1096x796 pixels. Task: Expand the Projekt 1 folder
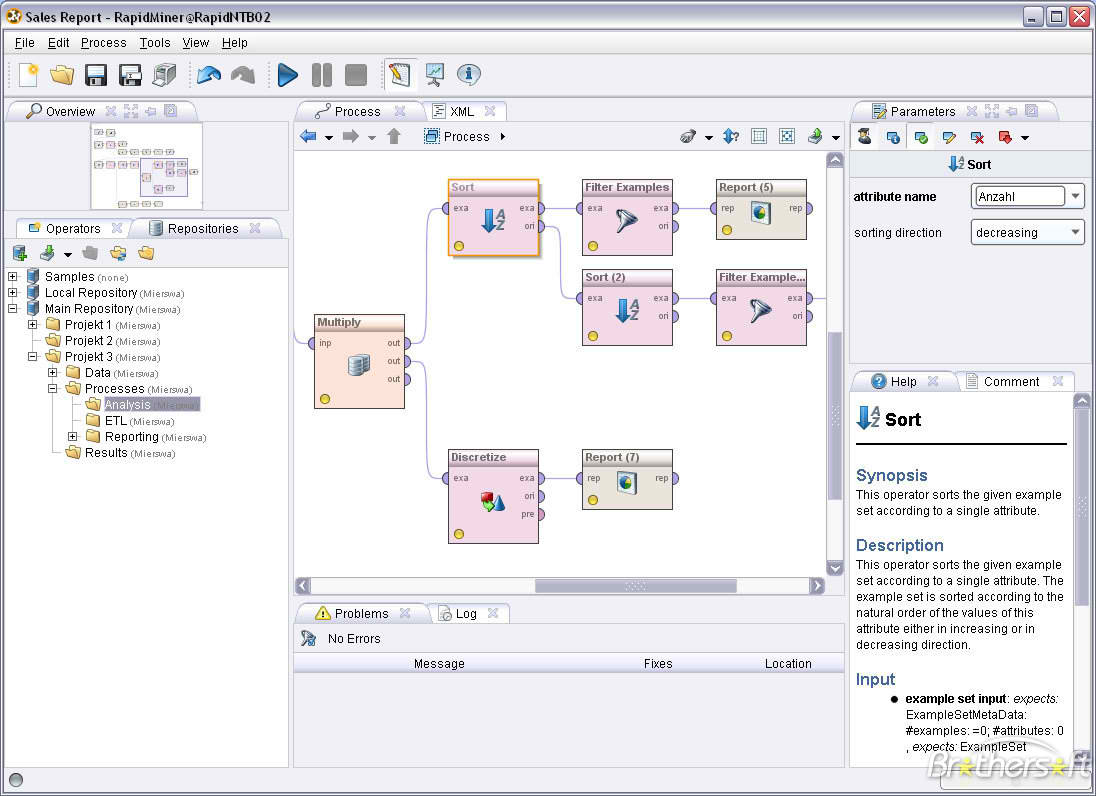pyautogui.click(x=33, y=324)
